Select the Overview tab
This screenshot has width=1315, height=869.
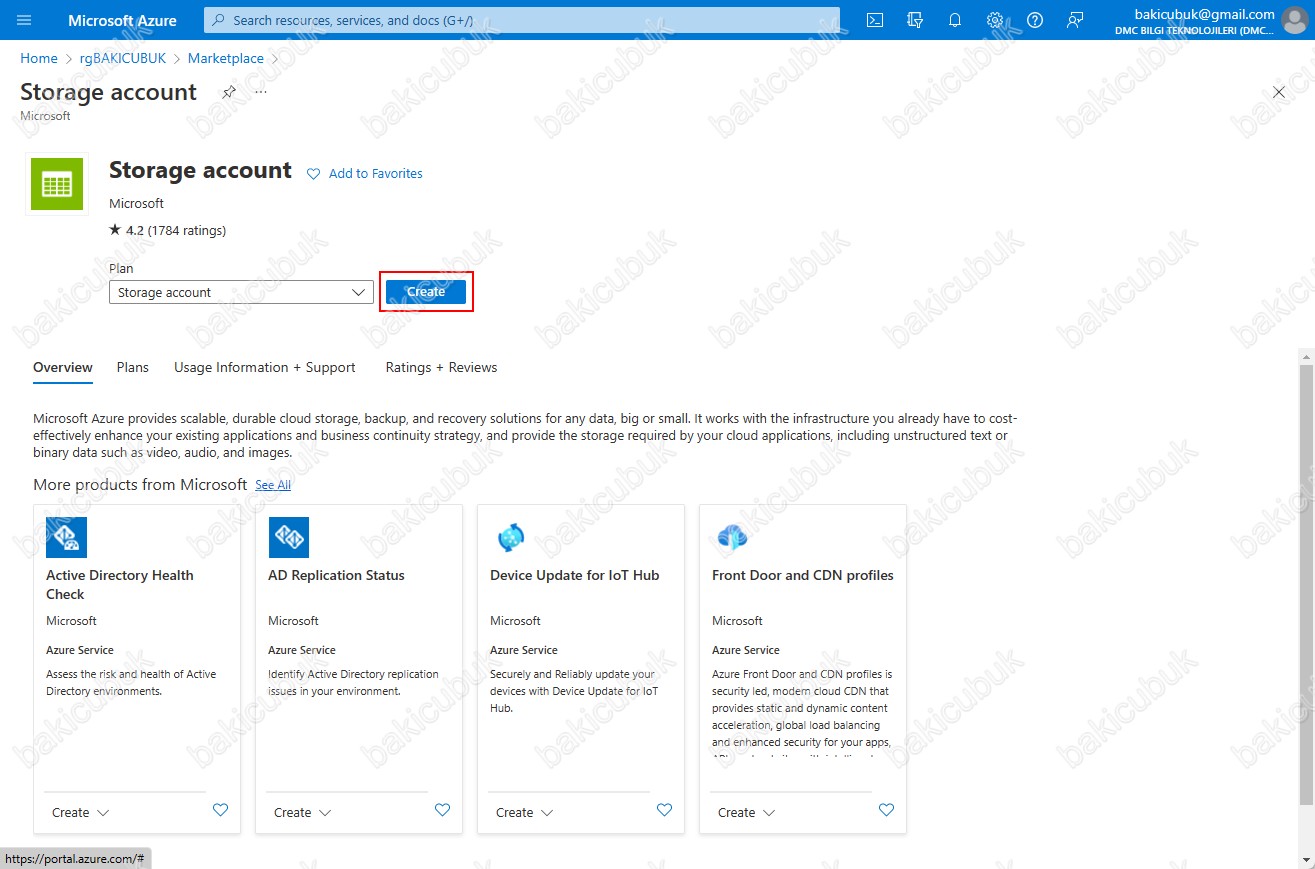pos(63,368)
